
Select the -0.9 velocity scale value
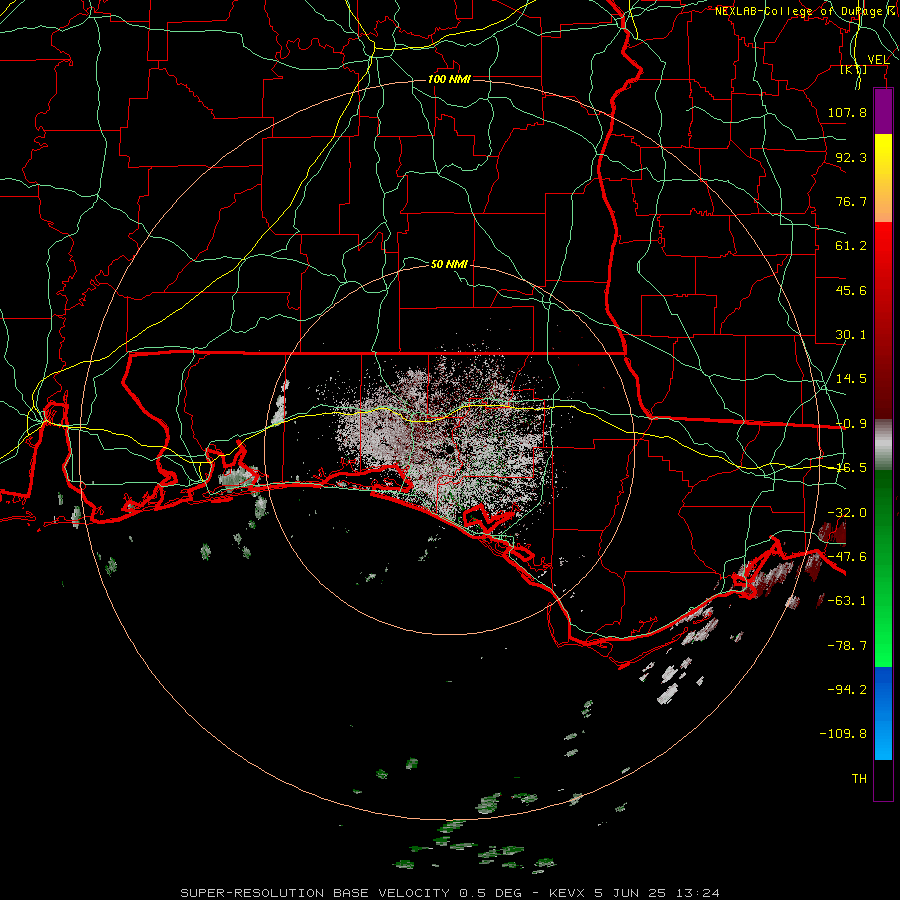pyautogui.click(x=851, y=424)
